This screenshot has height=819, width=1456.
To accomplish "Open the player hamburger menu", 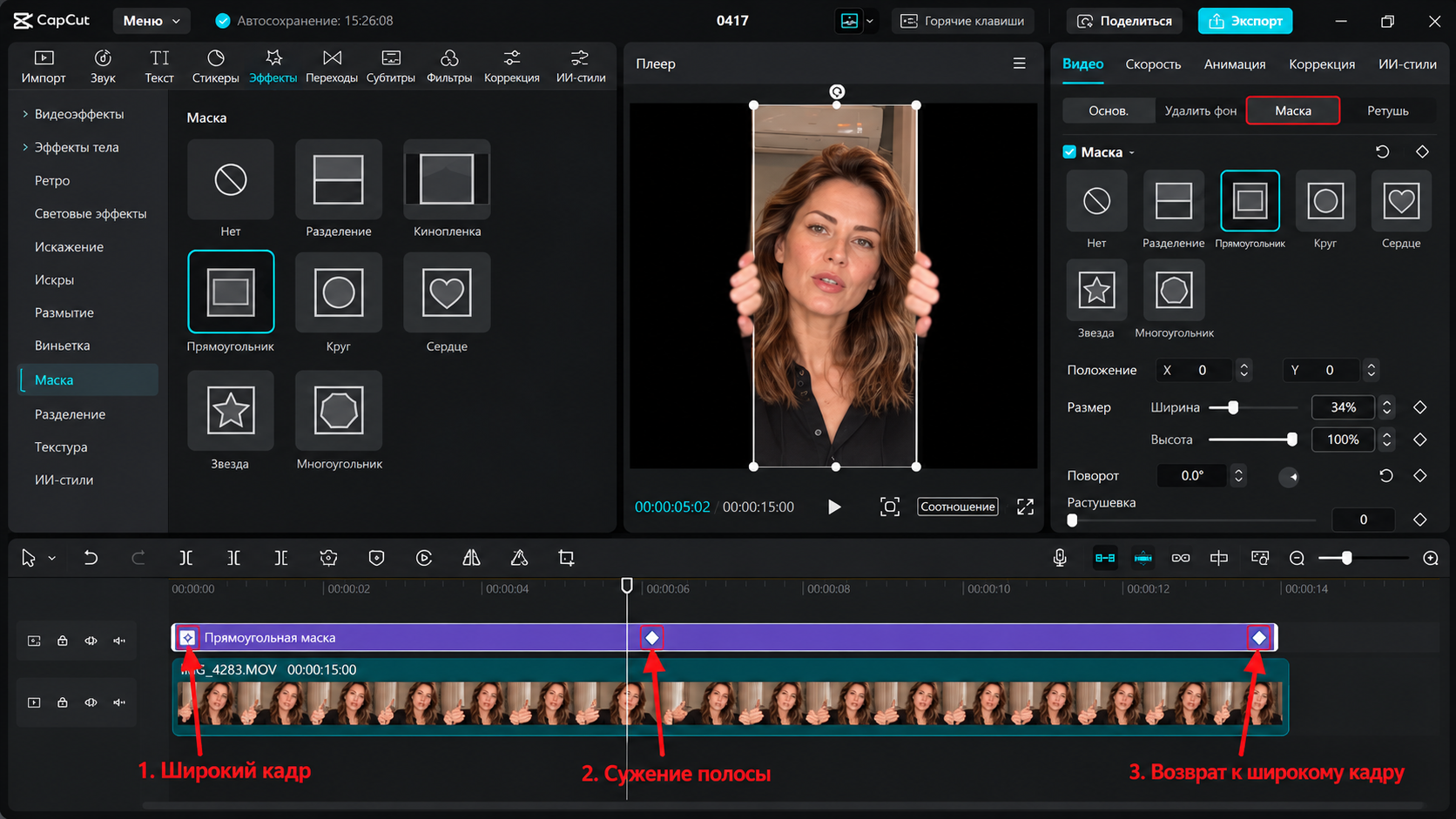I will (1019, 64).
